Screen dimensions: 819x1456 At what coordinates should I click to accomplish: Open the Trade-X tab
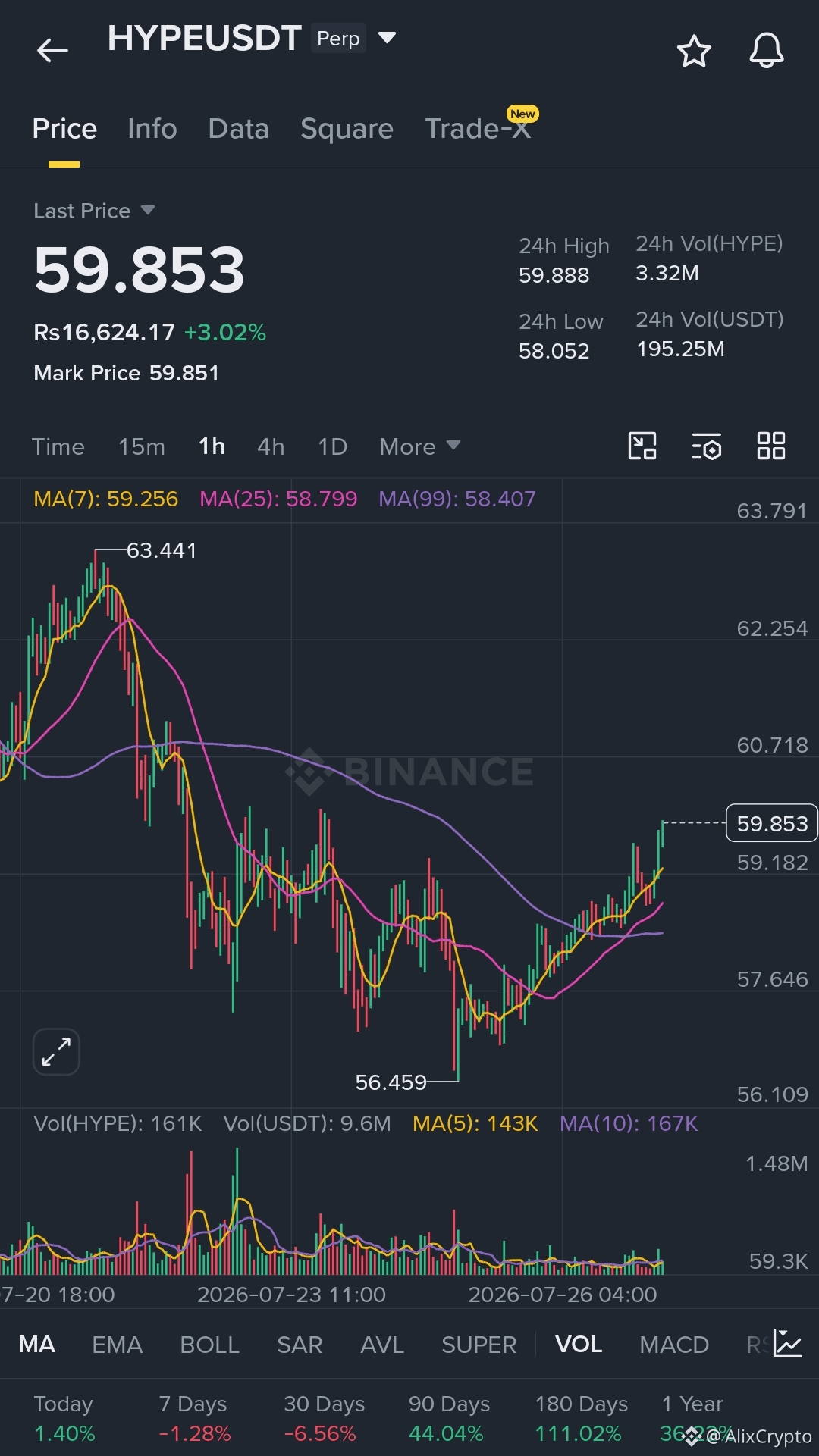(478, 128)
